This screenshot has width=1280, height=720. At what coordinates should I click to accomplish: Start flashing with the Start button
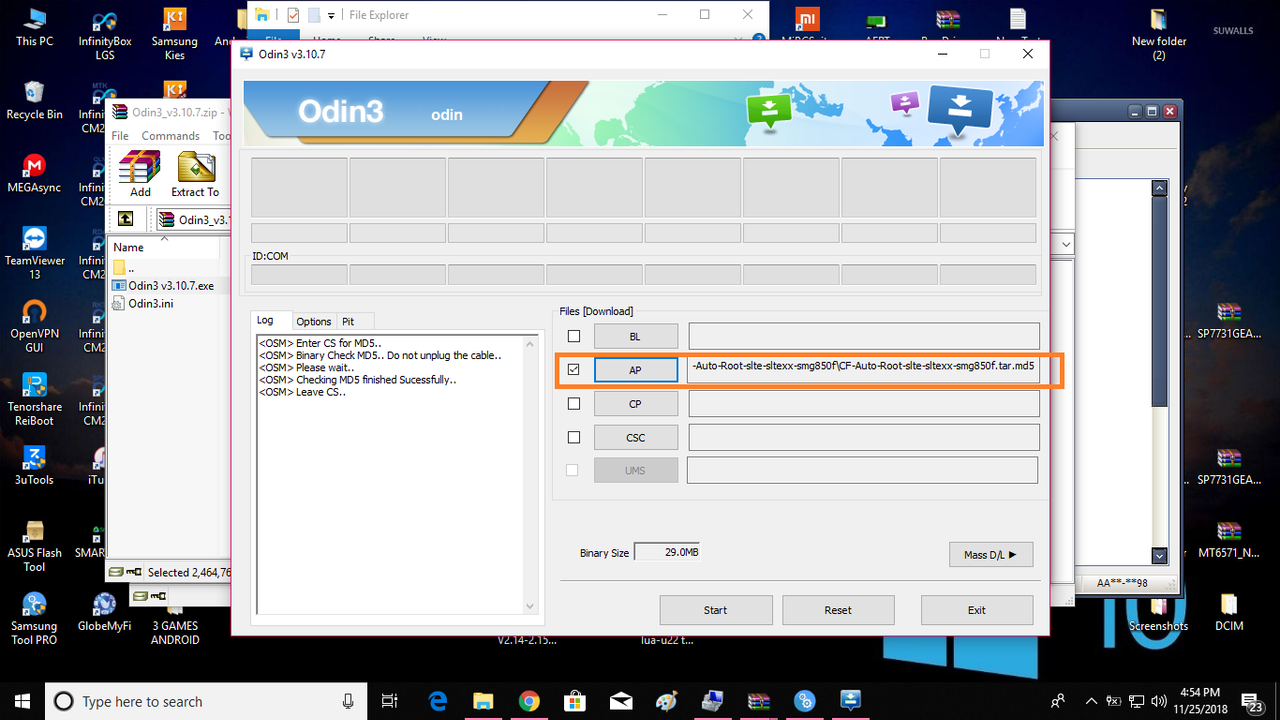tap(716, 610)
